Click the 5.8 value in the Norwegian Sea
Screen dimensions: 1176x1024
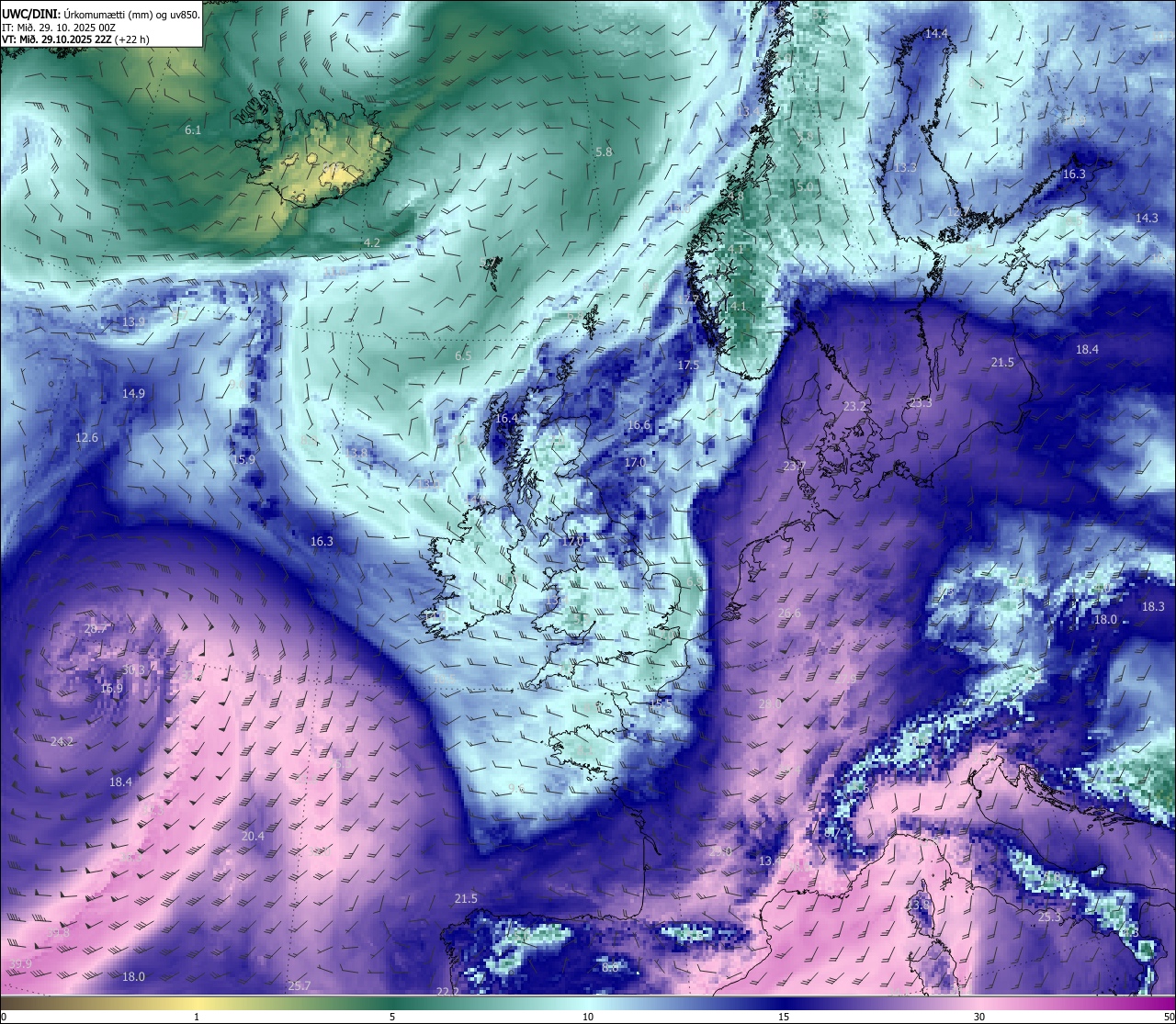[x=604, y=152]
